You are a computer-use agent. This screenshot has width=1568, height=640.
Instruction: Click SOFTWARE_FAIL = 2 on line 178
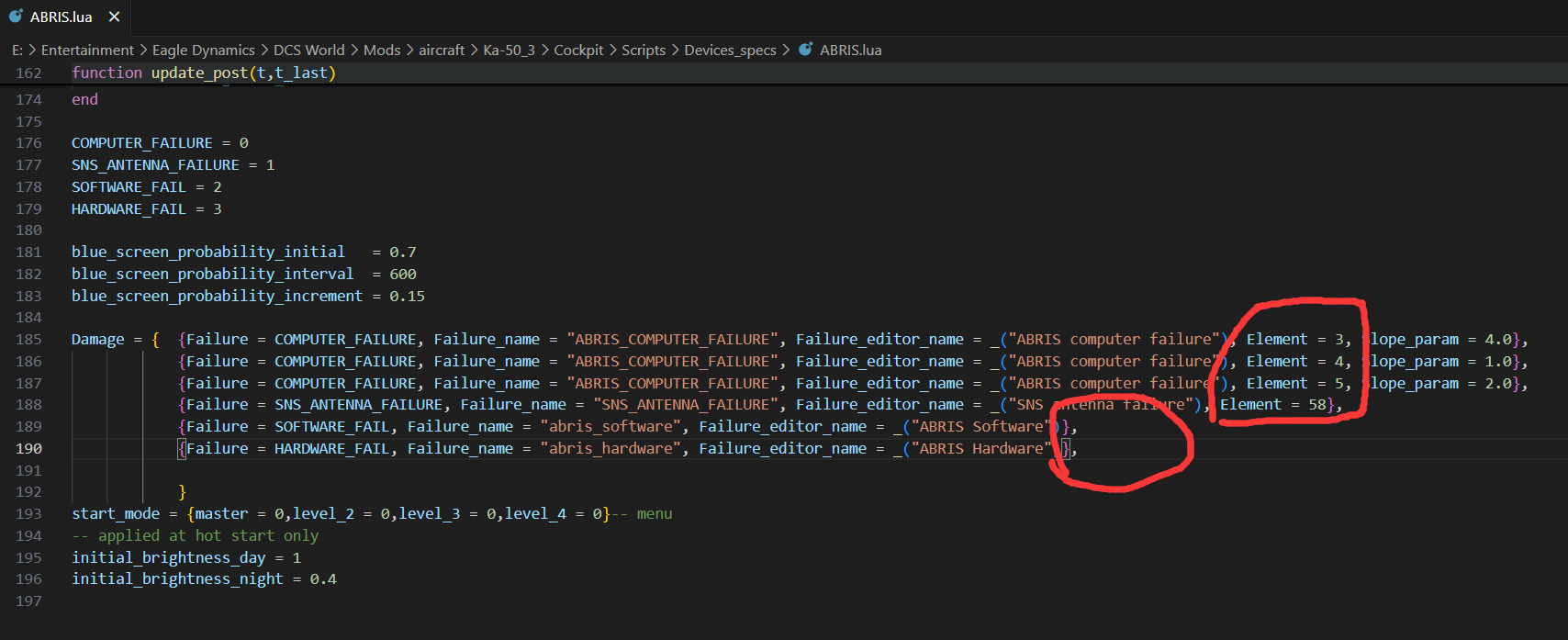pyautogui.click(x=147, y=187)
